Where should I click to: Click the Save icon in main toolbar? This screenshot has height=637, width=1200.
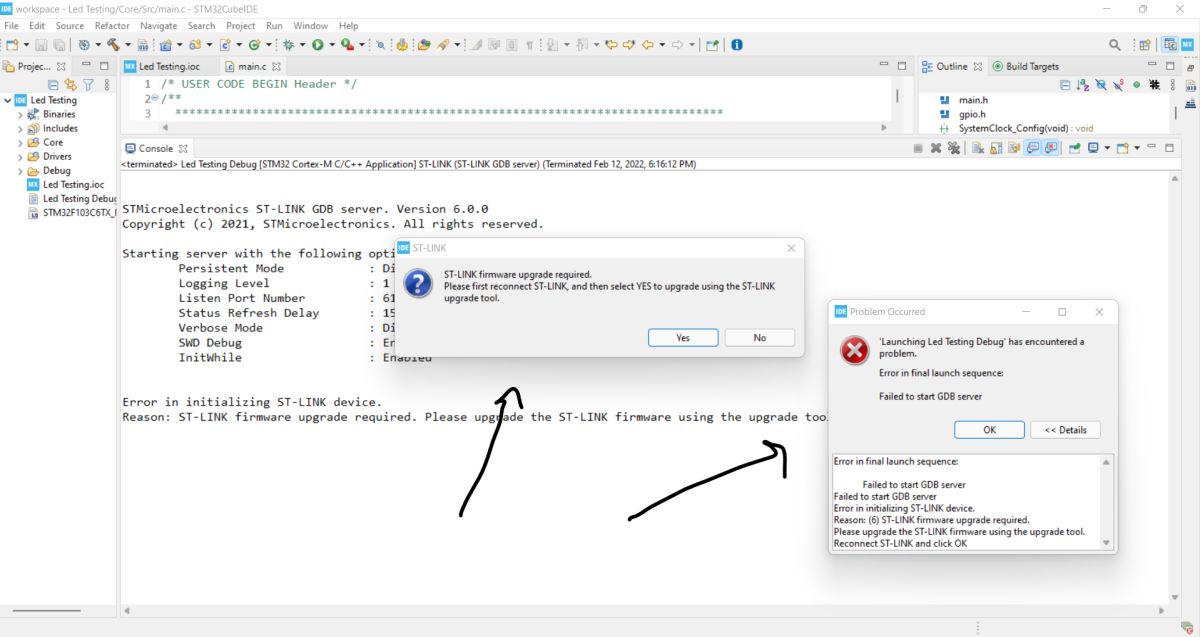[41, 45]
